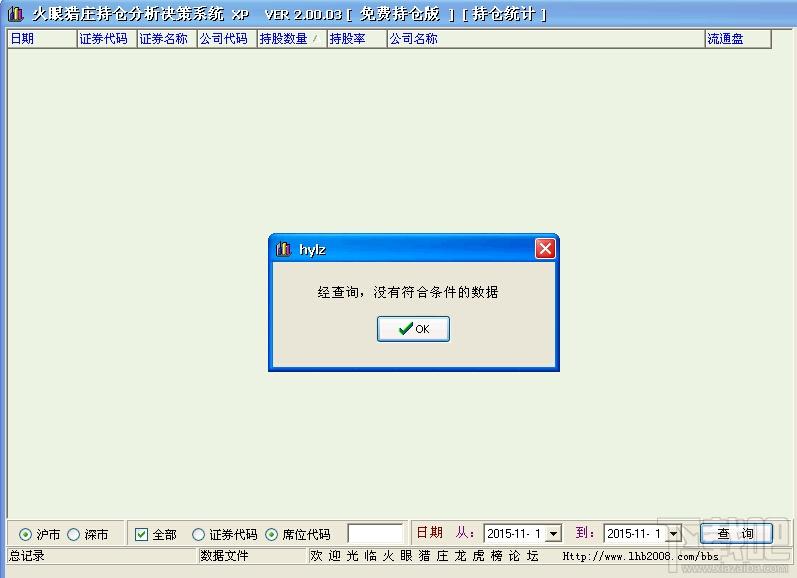
Task: Focus the code input field beside 席位代码
Action: [x=375, y=533]
